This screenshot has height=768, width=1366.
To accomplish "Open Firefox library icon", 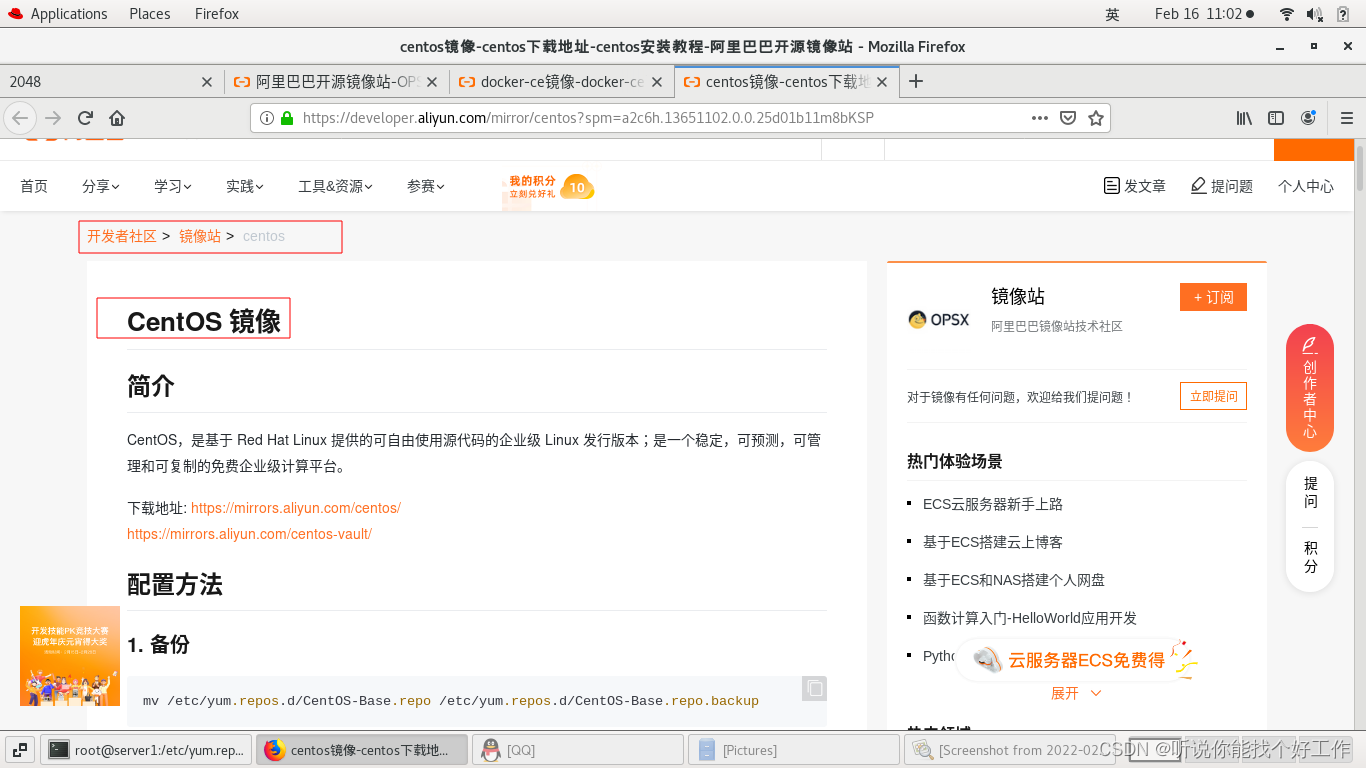I will coord(1244,118).
